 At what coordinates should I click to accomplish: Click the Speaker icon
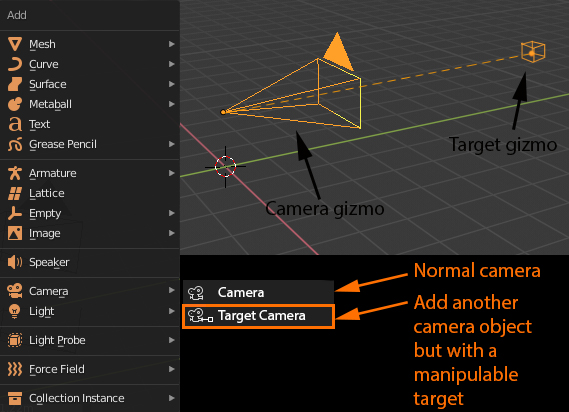click(x=15, y=262)
